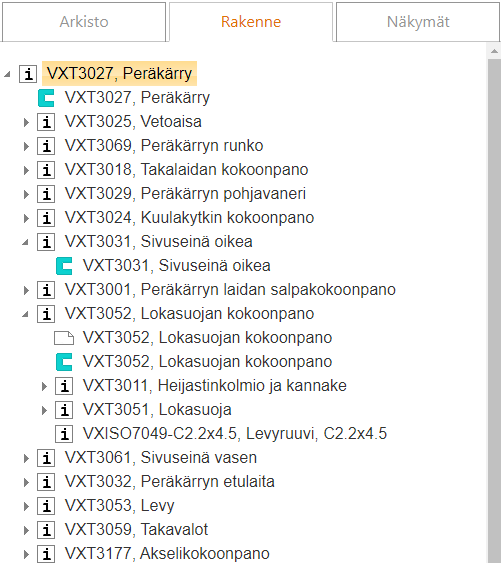The image size is (501, 563).
Task: Collapse VXT3052 Lokasuojan kokoonpano node
Action: [25, 314]
